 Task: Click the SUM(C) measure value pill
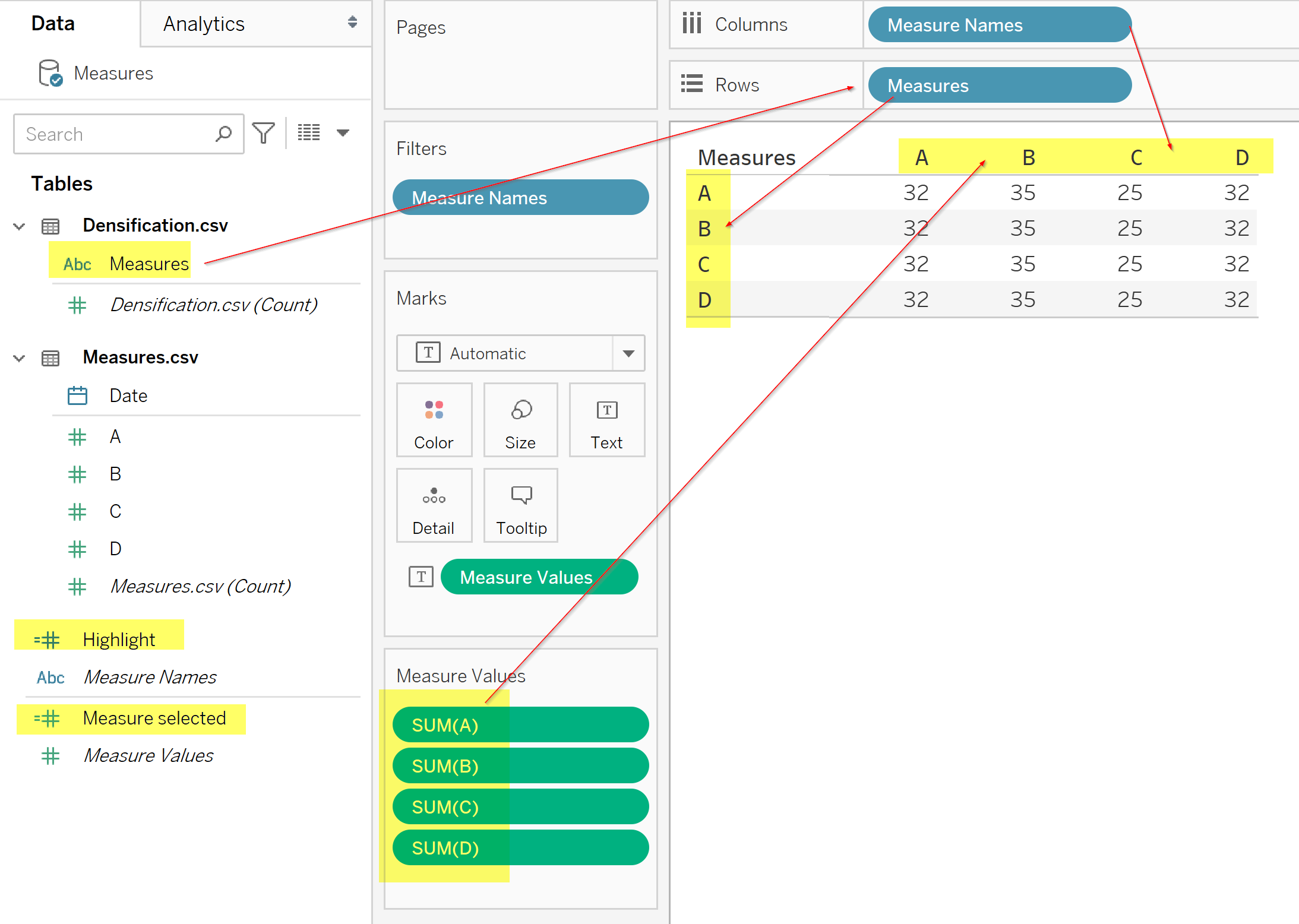tap(520, 807)
